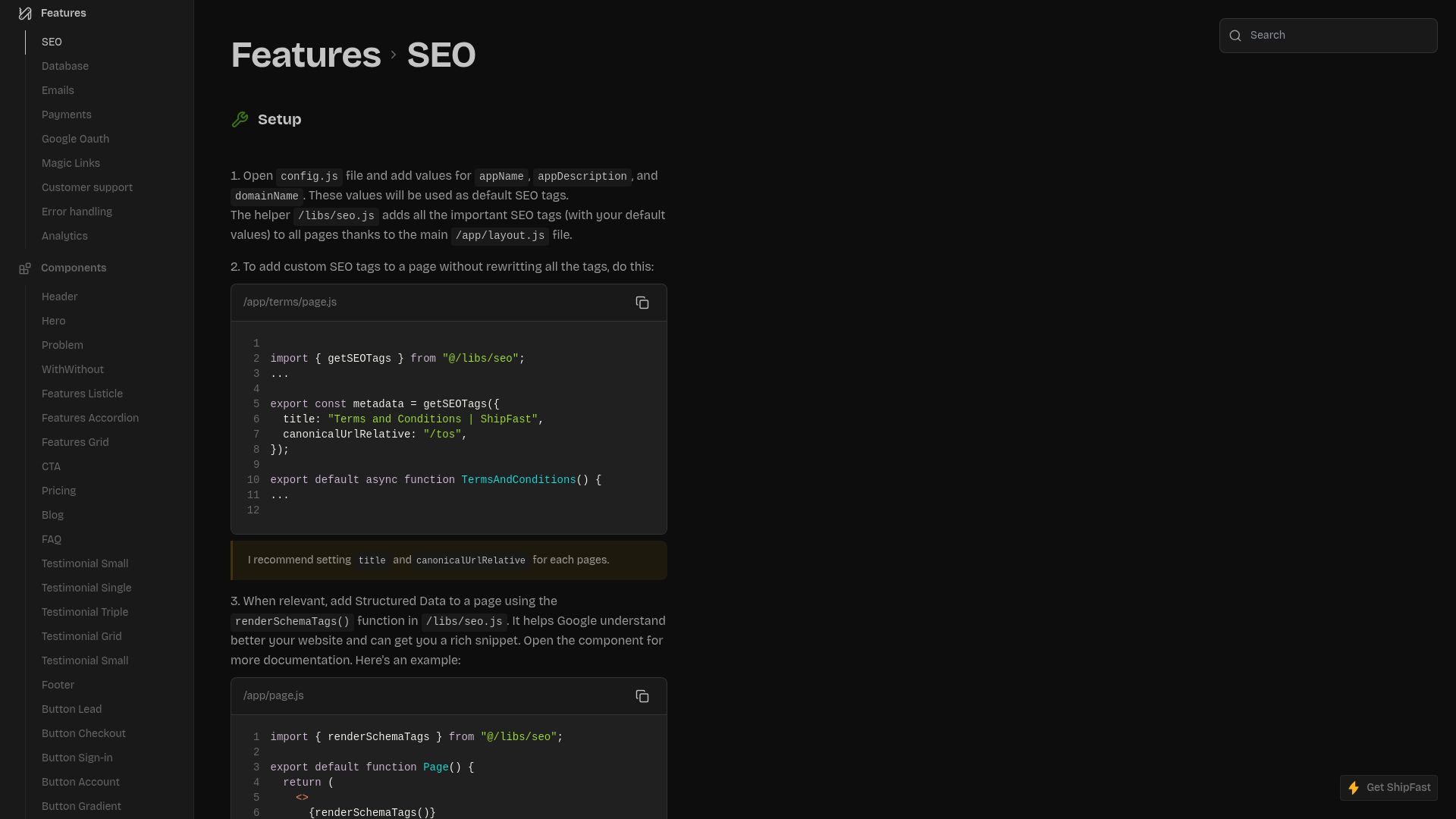Click the search magnifier icon

pos(1236,36)
